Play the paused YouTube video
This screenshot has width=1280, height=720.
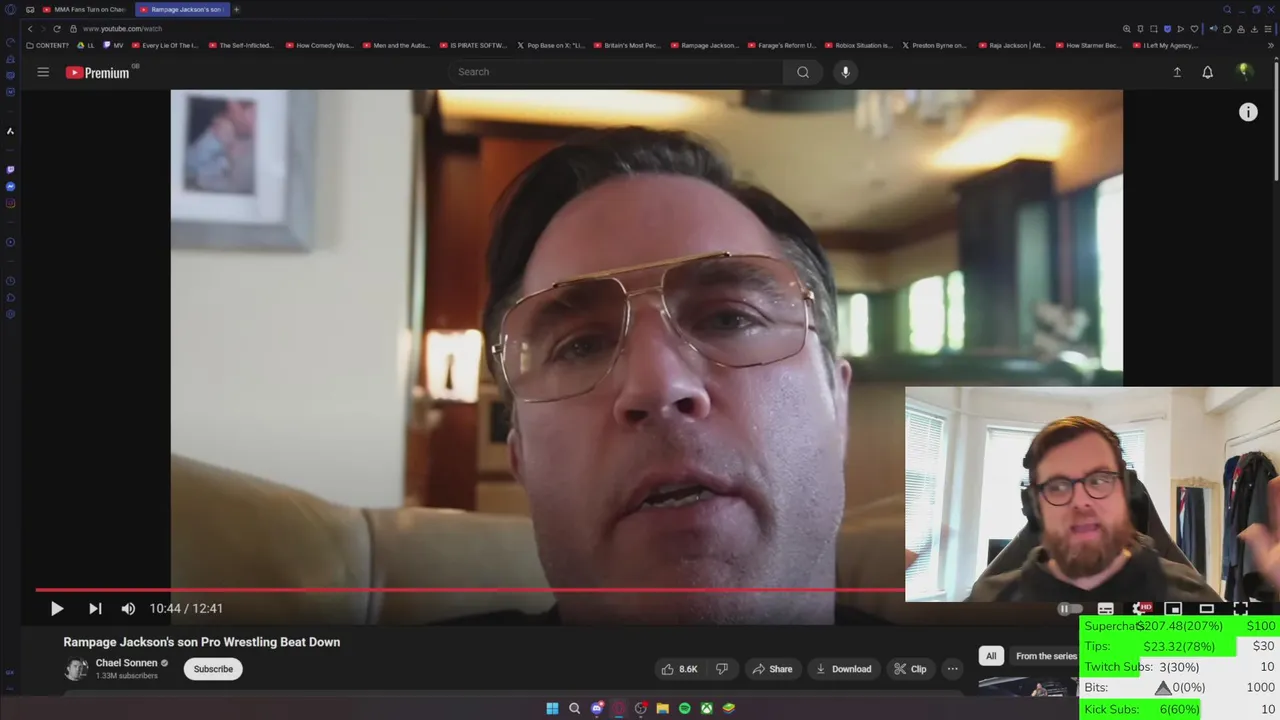point(57,608)
